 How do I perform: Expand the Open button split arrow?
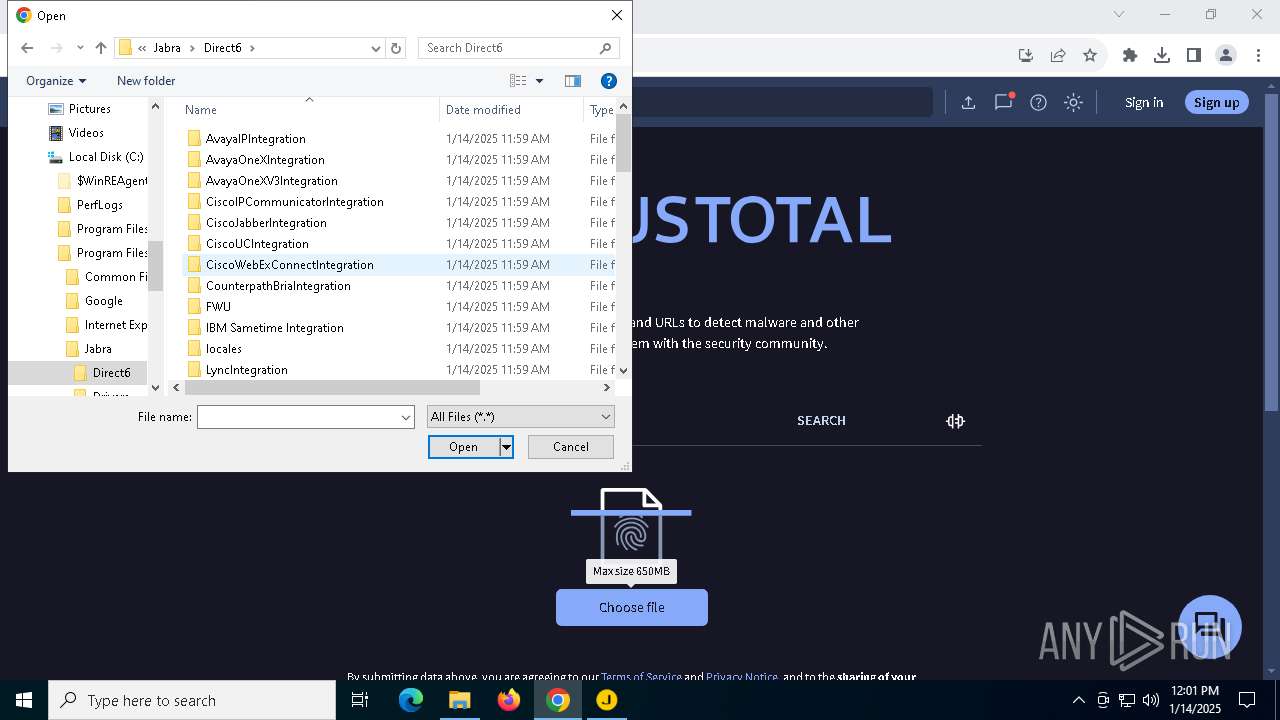(506, 447)
